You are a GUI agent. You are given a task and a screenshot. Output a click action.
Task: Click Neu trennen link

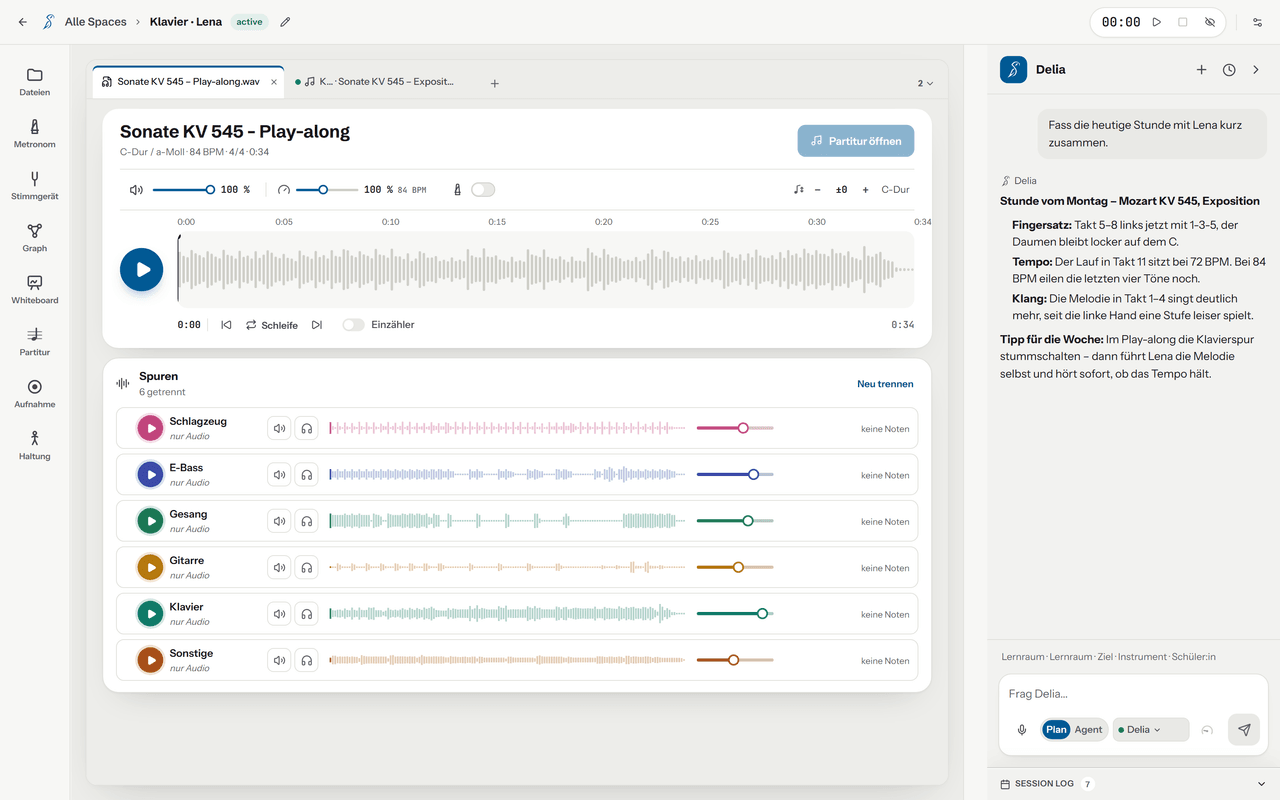(x=885, y=384)
